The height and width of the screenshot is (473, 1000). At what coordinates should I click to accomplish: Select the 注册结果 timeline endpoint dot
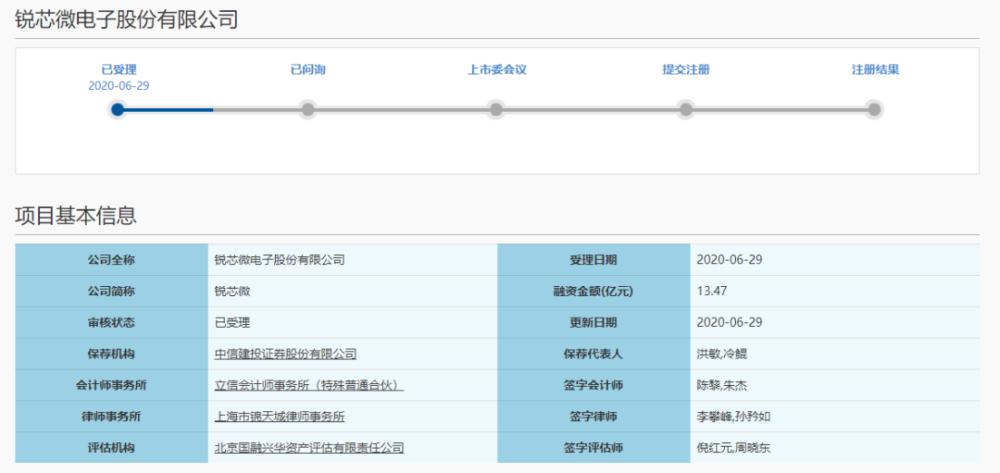874,109
